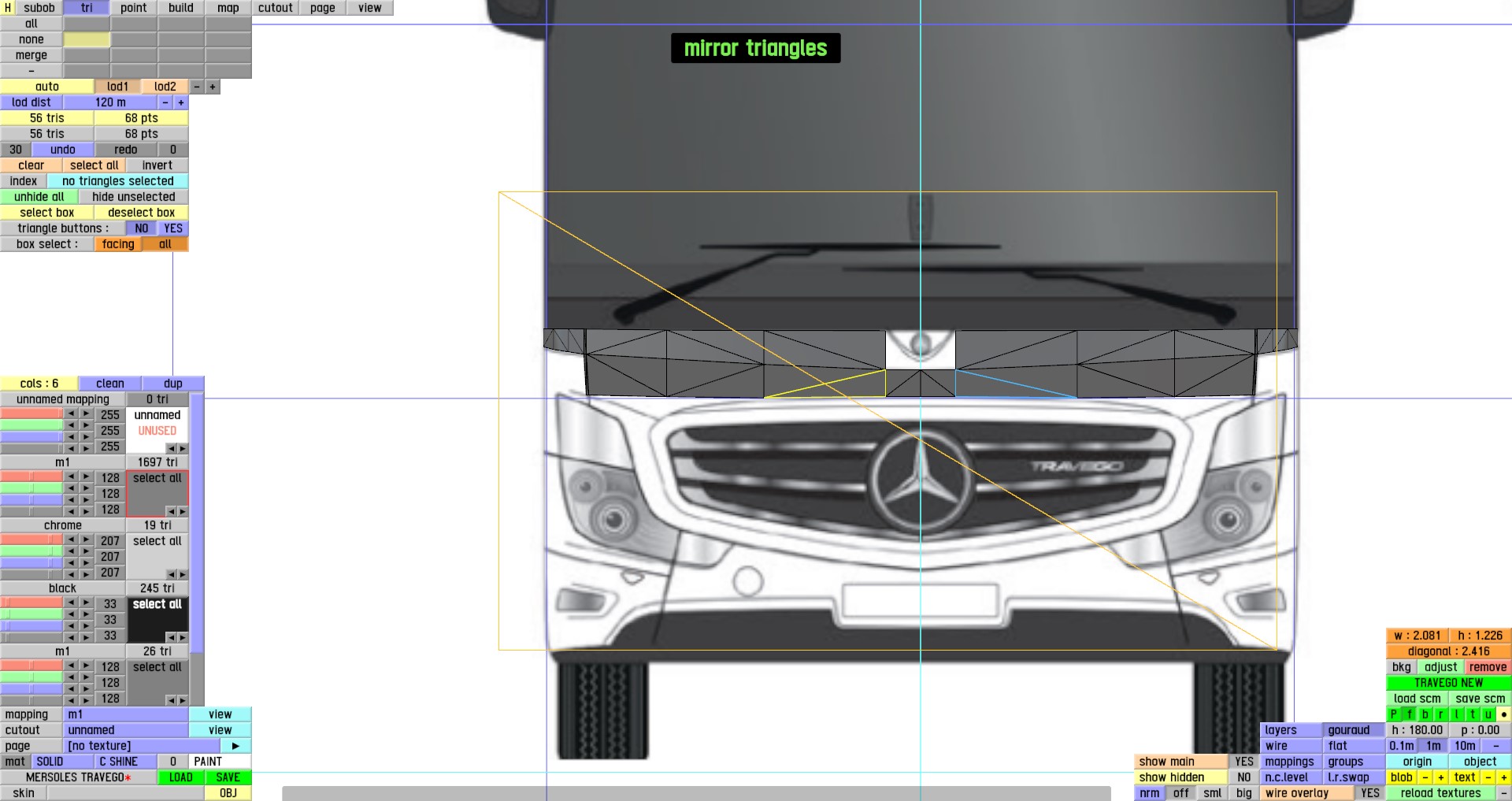Open page [no texture] selector
The height and width of the screenshot is (801, 1512).
click(142, 746)
